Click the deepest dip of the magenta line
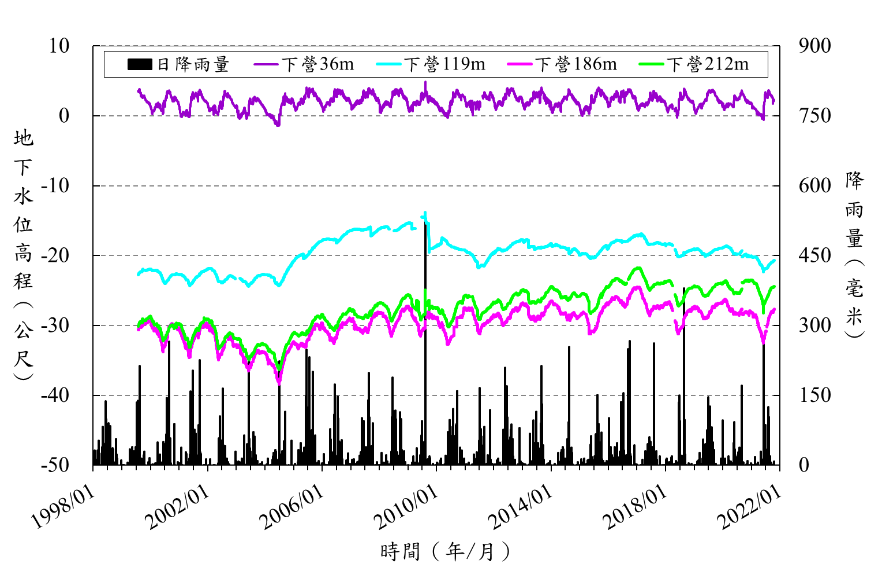882x578 pixels. [279, 382]
